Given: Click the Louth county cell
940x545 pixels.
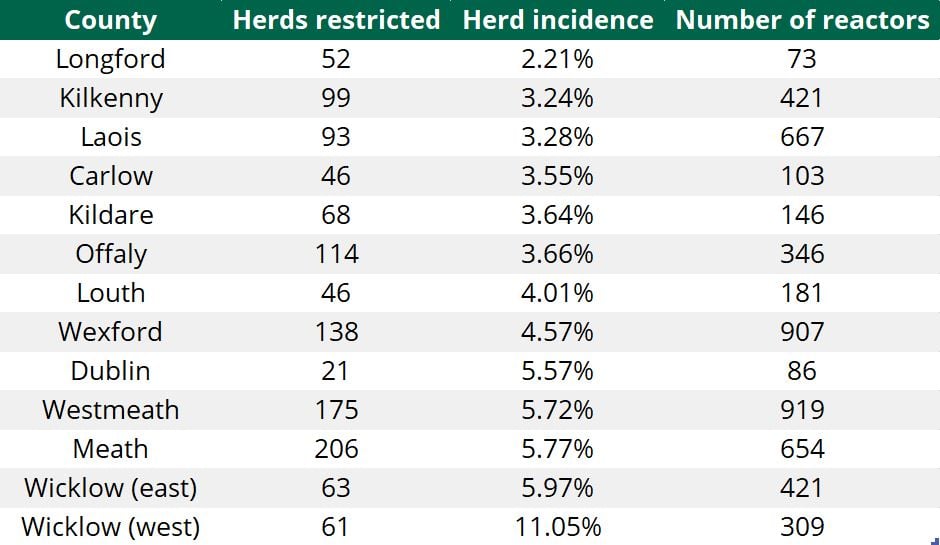Looking at the screenshot, I should [110, 293].
